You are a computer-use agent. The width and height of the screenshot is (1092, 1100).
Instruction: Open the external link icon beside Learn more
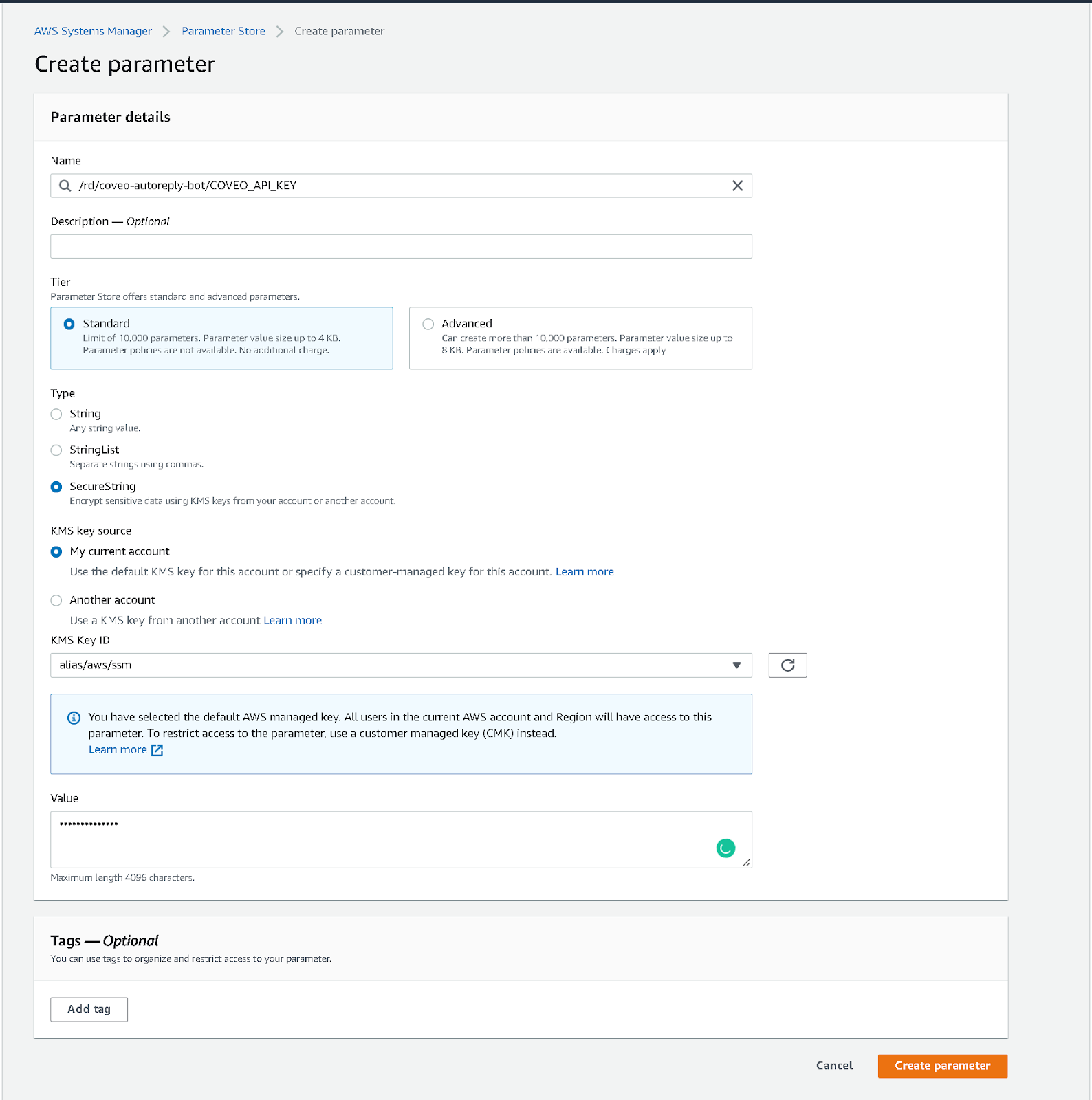click(157, 750)
